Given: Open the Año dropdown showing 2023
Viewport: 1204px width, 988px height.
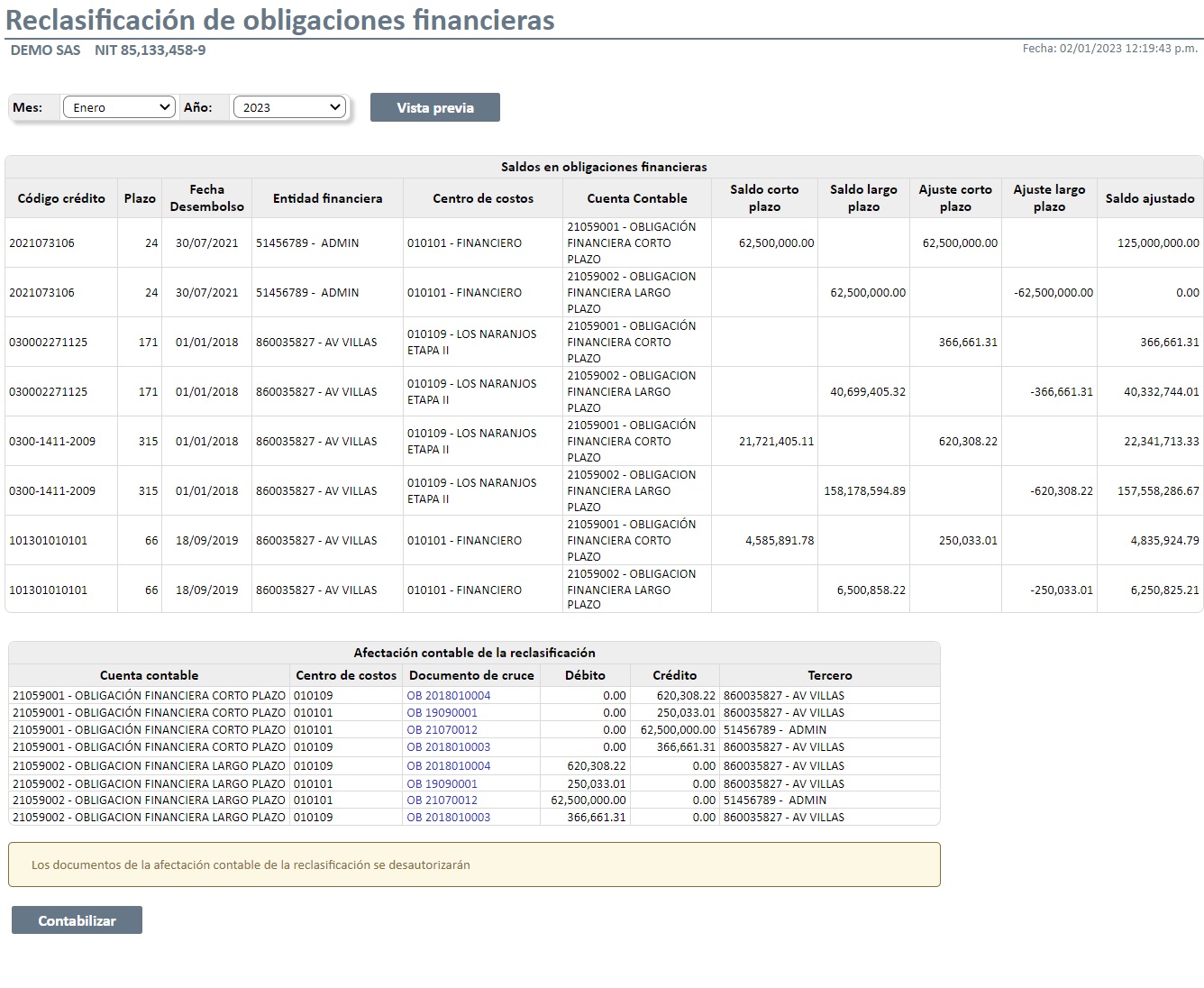Looking at the screenshot, I should point(289,107).
